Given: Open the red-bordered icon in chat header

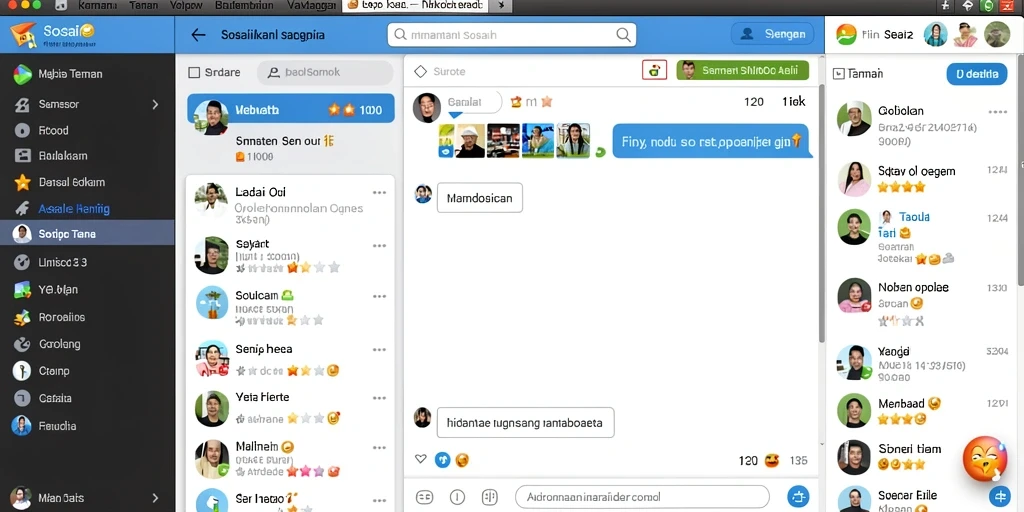Looking at the screenshot, I should point(654,71).
